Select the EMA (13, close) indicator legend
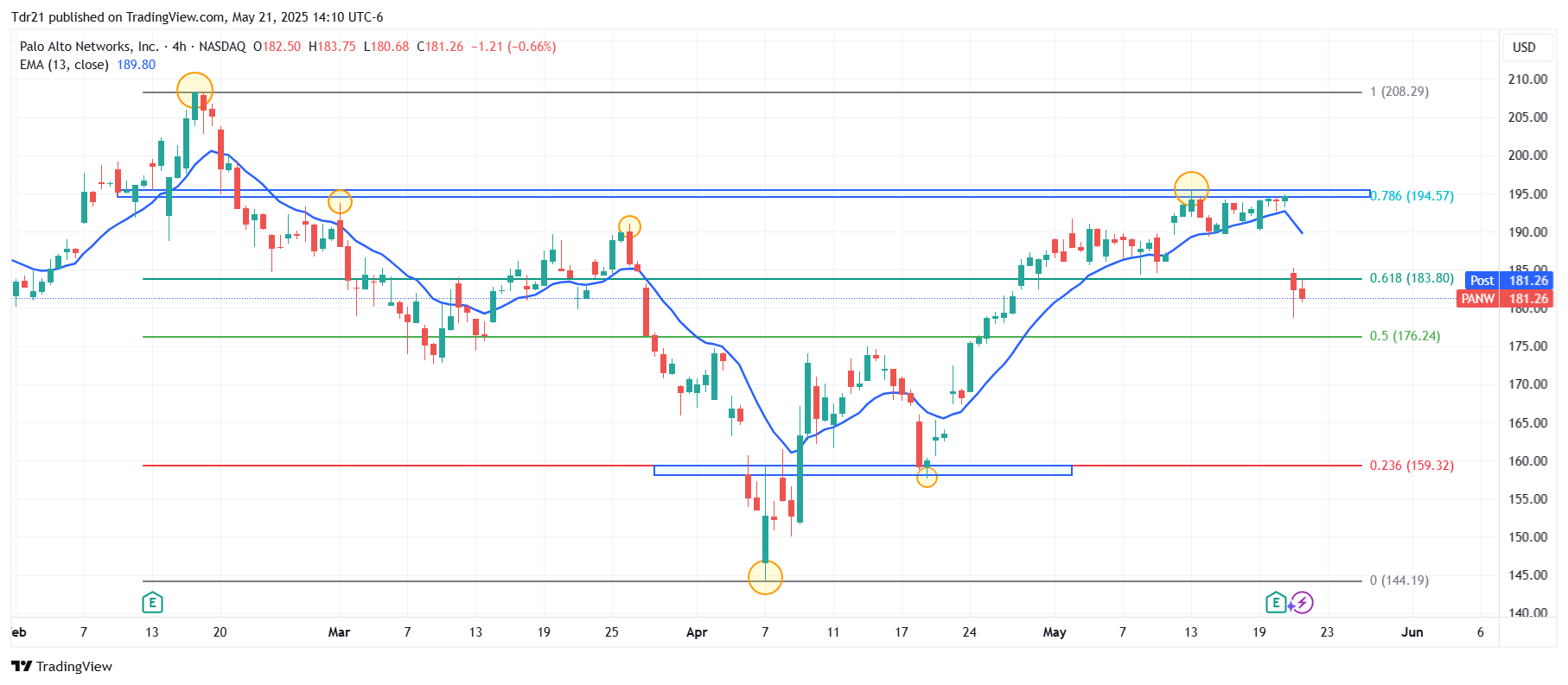The image size is (1568, 685). [64, 65]
